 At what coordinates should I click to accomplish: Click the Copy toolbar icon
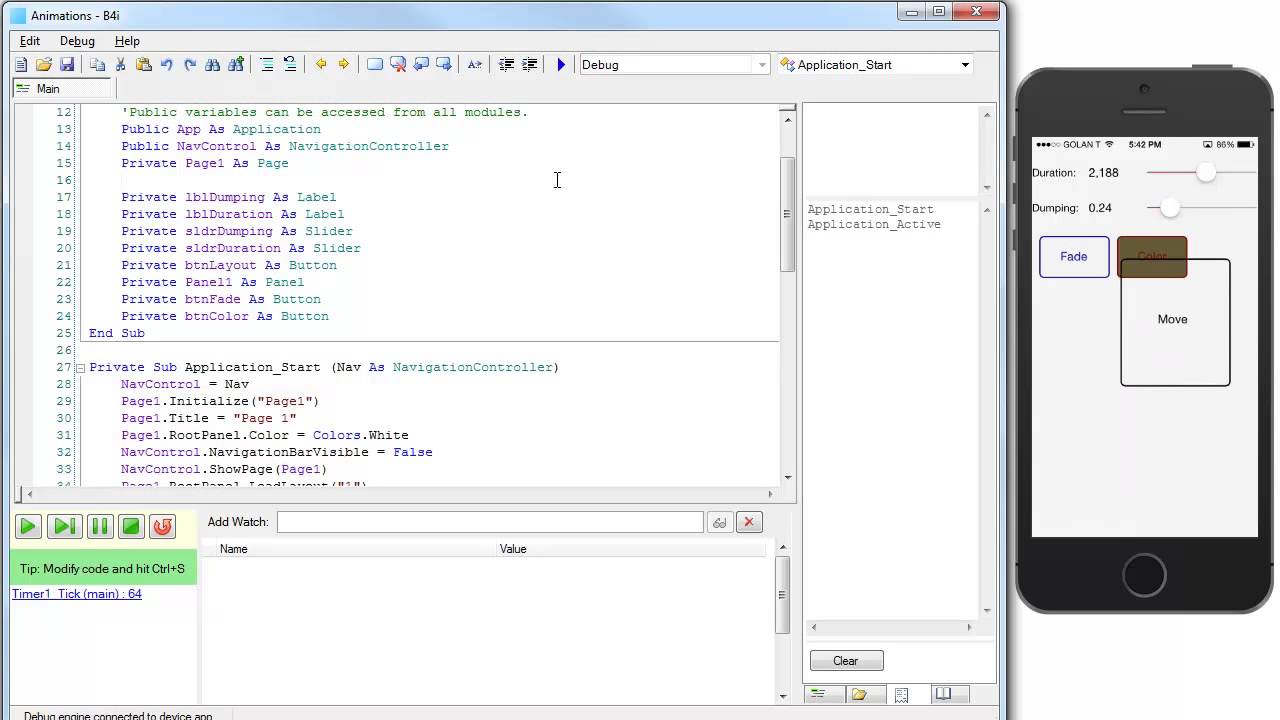97,64
